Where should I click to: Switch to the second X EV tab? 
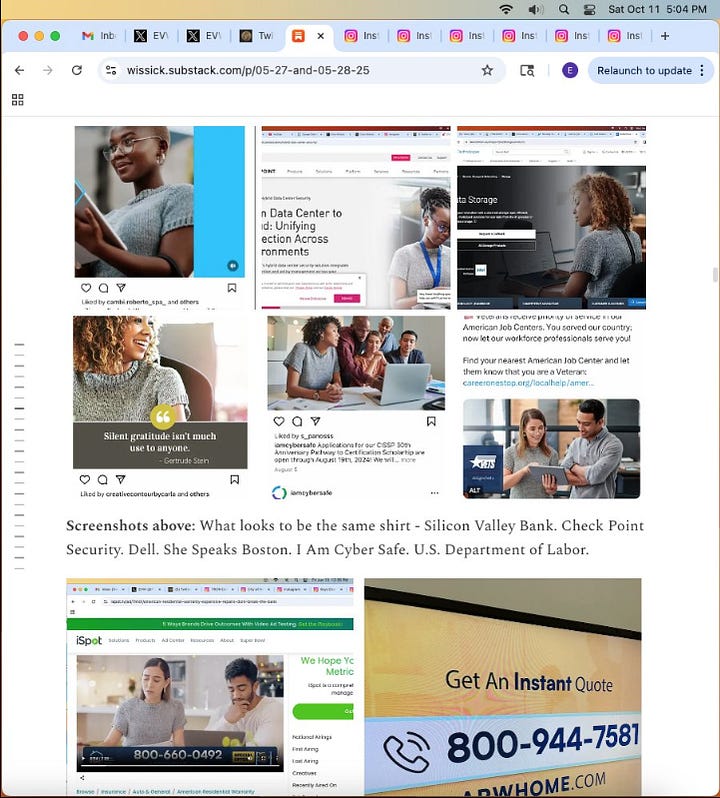(x=204, y=36)
